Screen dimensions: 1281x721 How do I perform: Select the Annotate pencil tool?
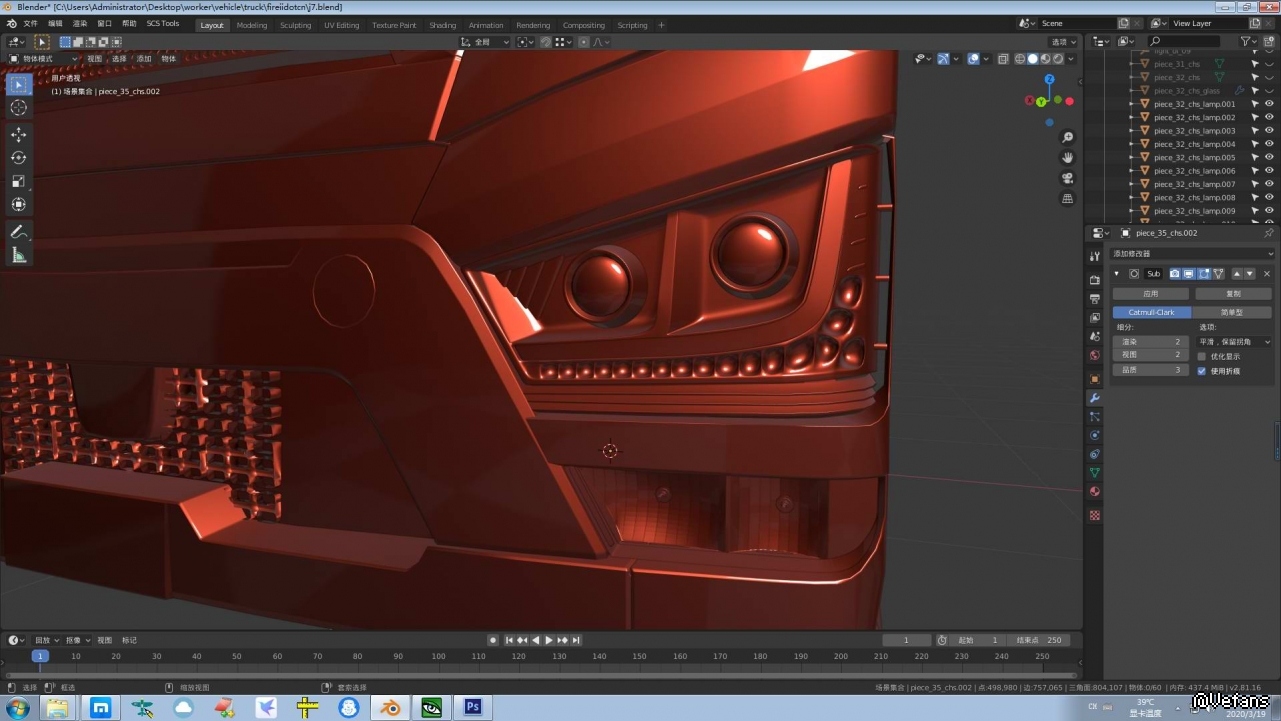[x=18, y=231]
